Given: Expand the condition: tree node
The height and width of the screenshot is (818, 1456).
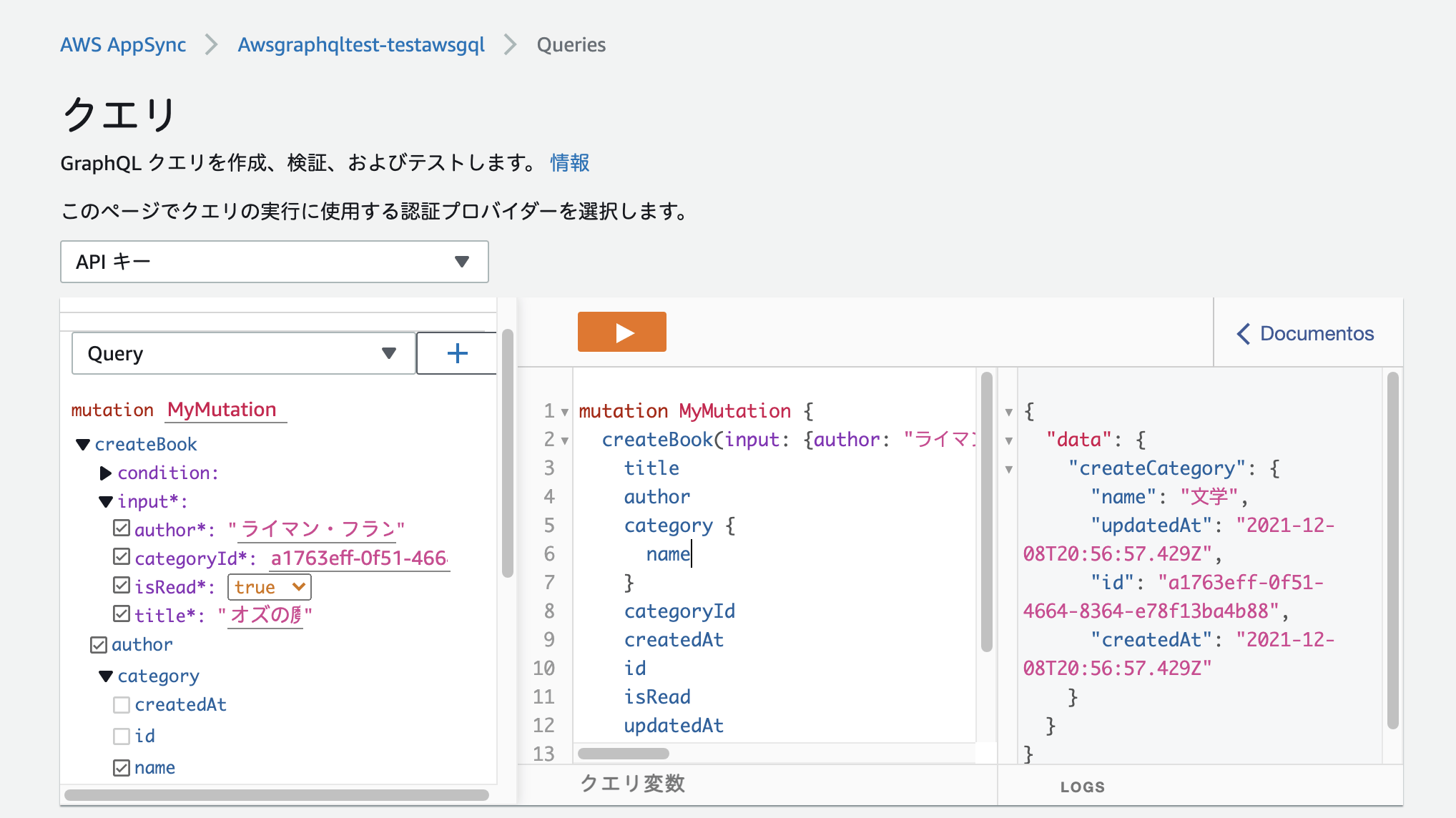Looking at the screenshot, I should pos(106,473).
